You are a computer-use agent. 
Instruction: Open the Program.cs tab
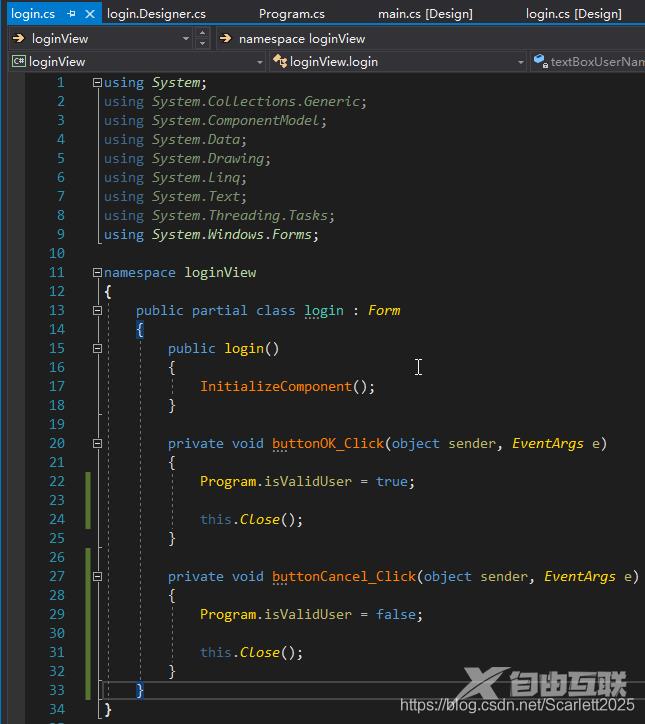[x=291, y=14]
